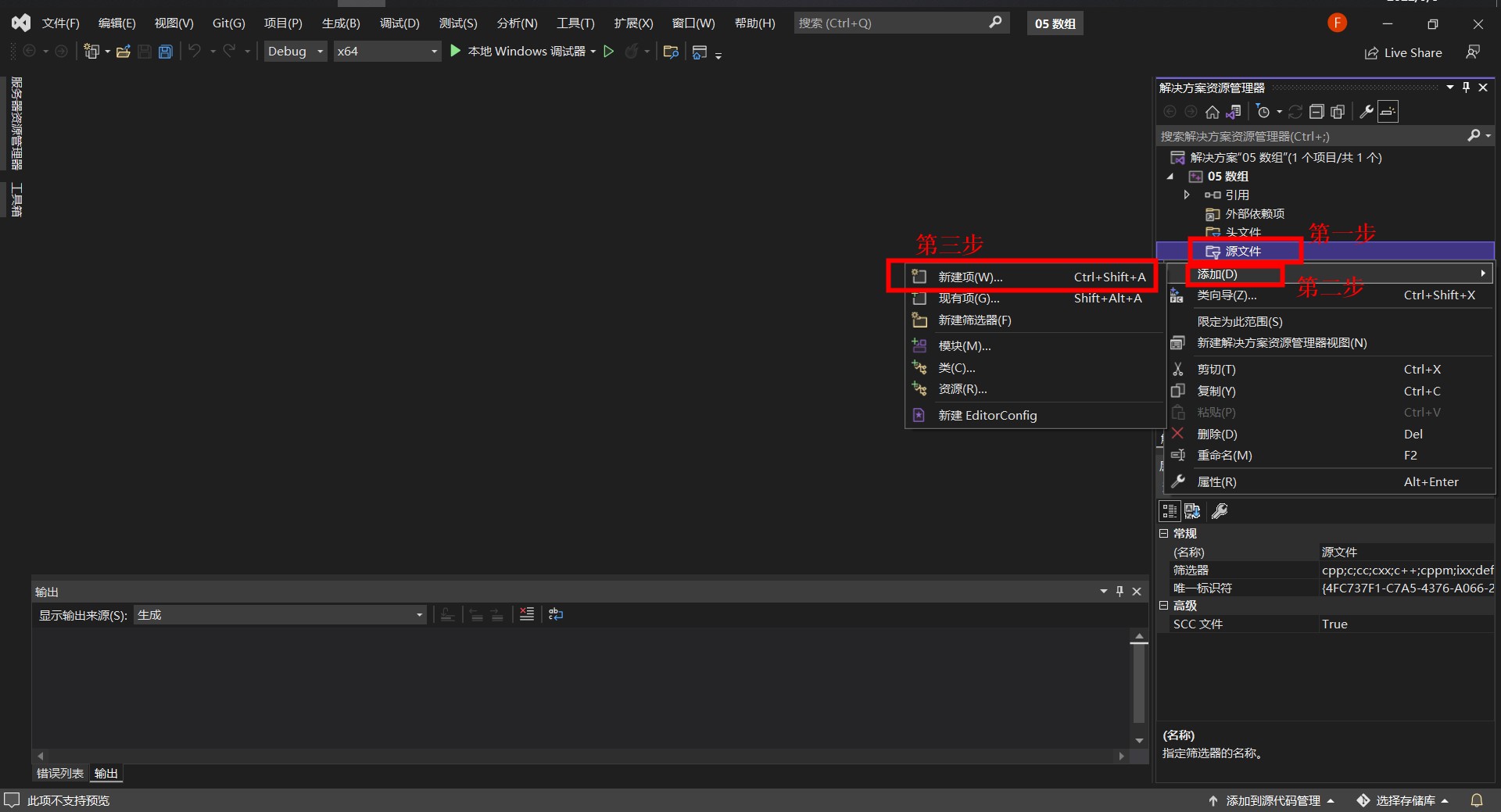Click 选择存储库 in status bar
This screenshot has height=812, width=1501.
[1403, 800]
